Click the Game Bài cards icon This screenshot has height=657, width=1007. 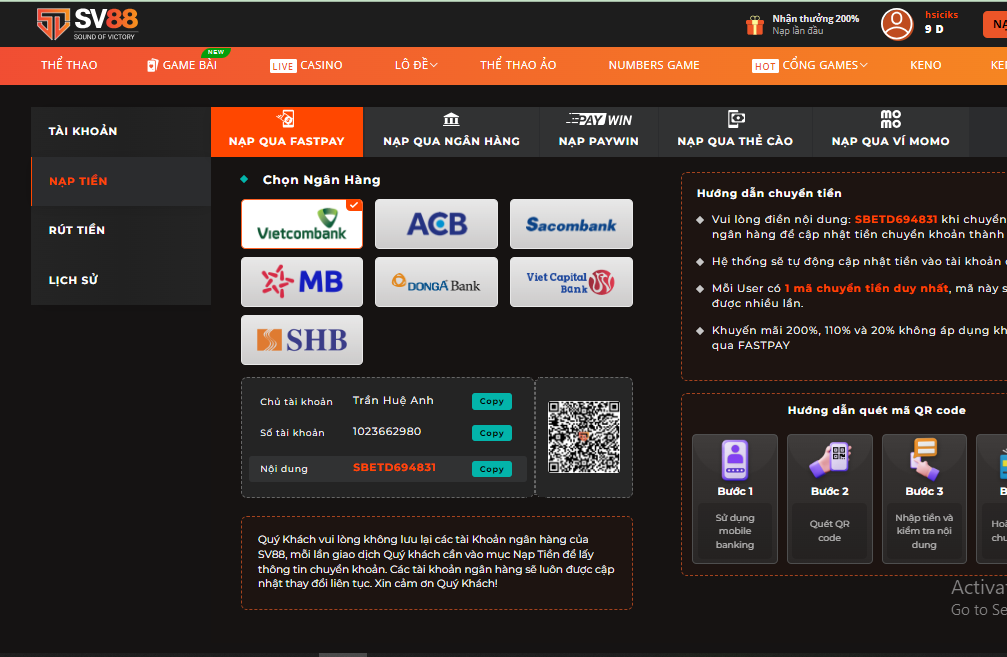pos(152,65)
